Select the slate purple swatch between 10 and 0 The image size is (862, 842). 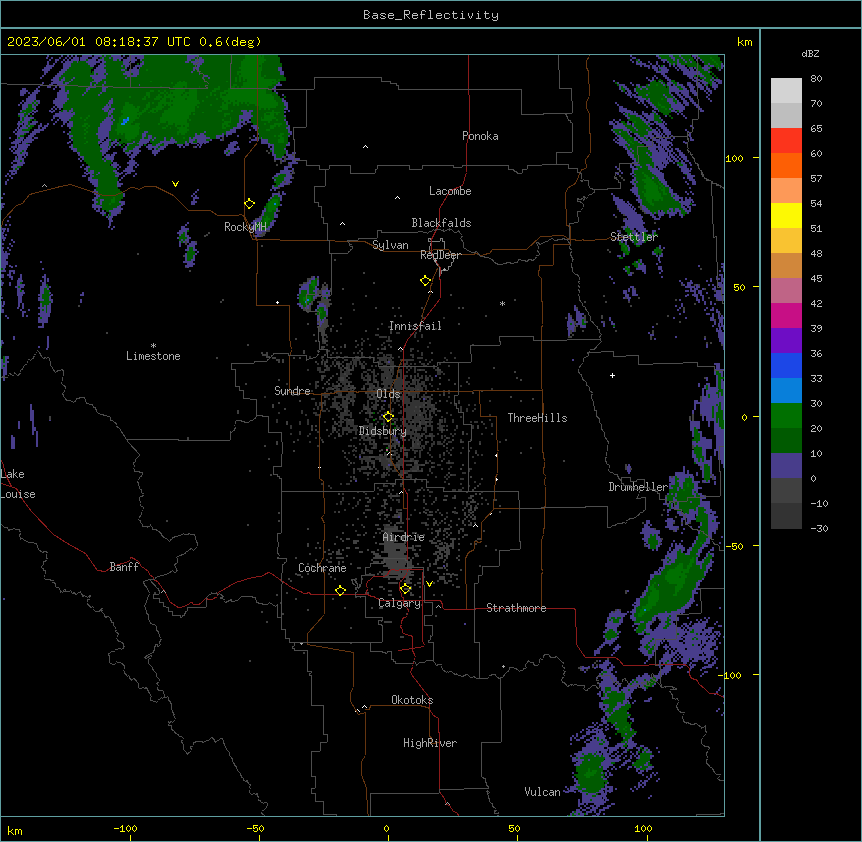click(x=786, y=466)
